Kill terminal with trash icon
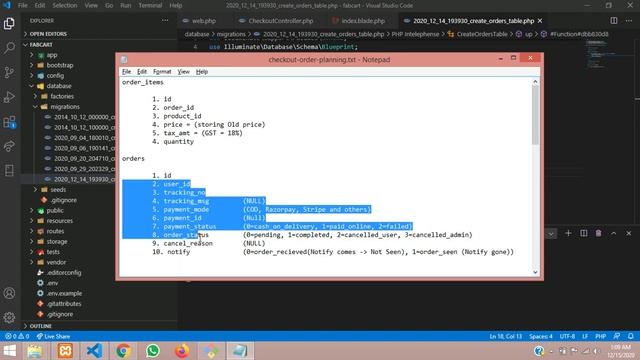This screenshot has width=640, height=360. pyautogui.click(x=598, y=233)
